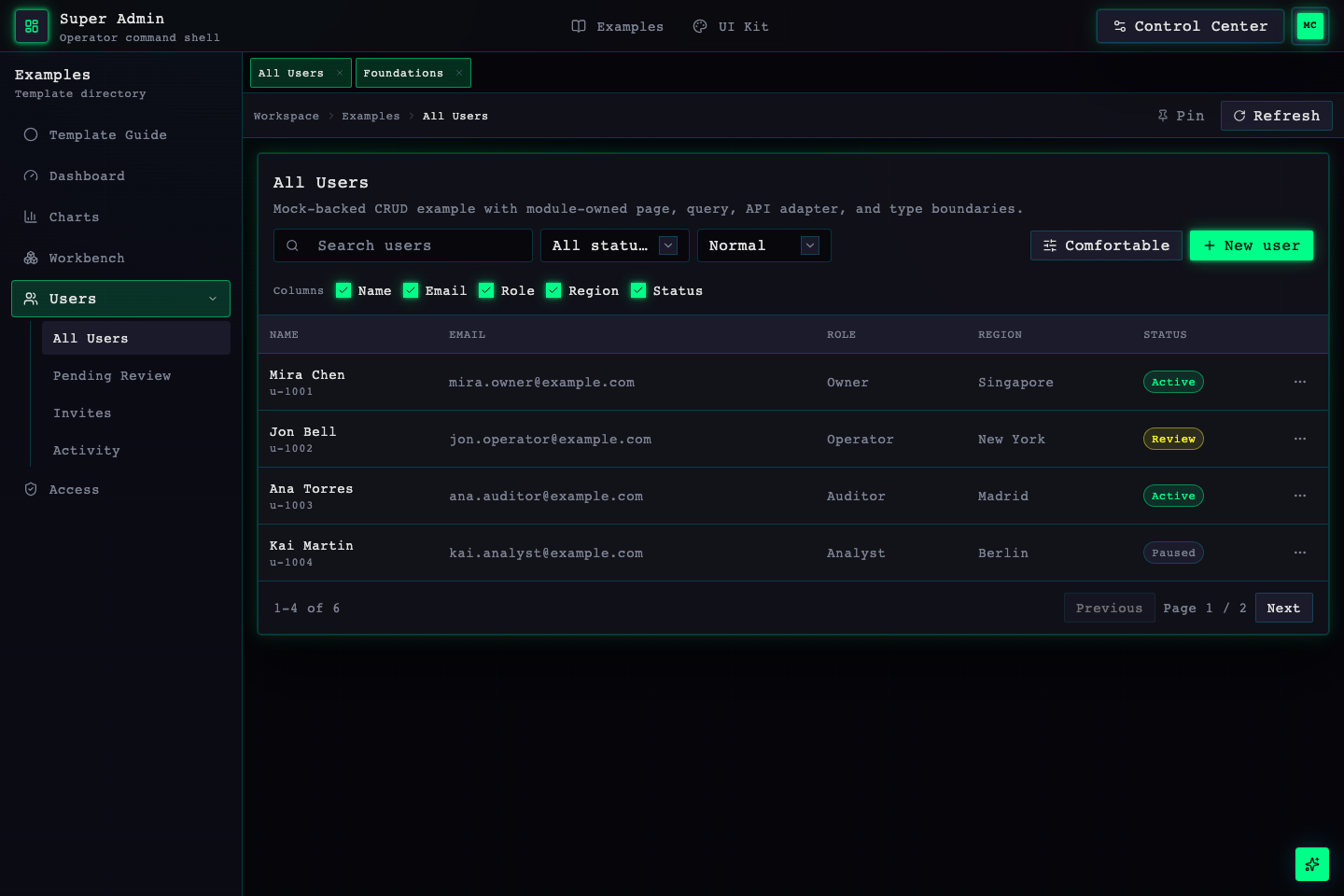Uncheck the Role column checkbox
Screen dimensions: 1344x896
pos(486,290)
